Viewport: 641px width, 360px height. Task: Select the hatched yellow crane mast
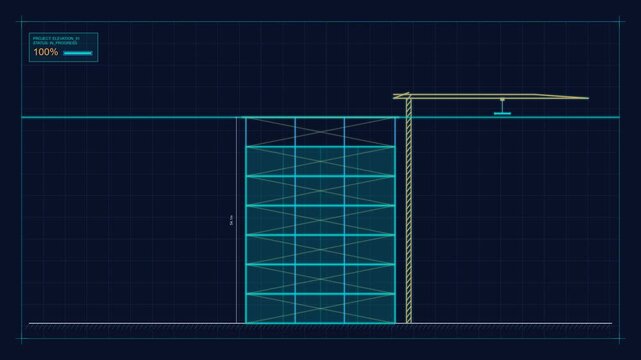(409, 210)
